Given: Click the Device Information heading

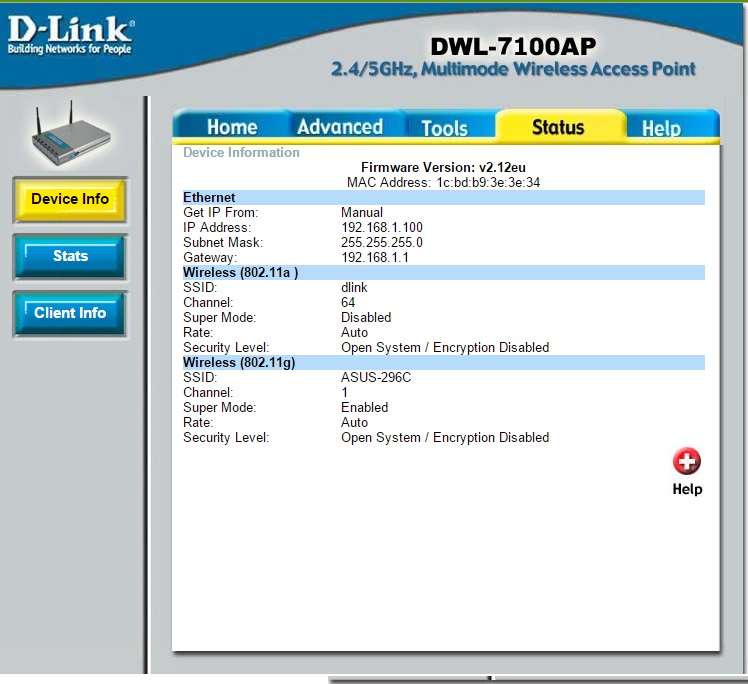Looking at the screenshot, I should [x=241, y=153].
